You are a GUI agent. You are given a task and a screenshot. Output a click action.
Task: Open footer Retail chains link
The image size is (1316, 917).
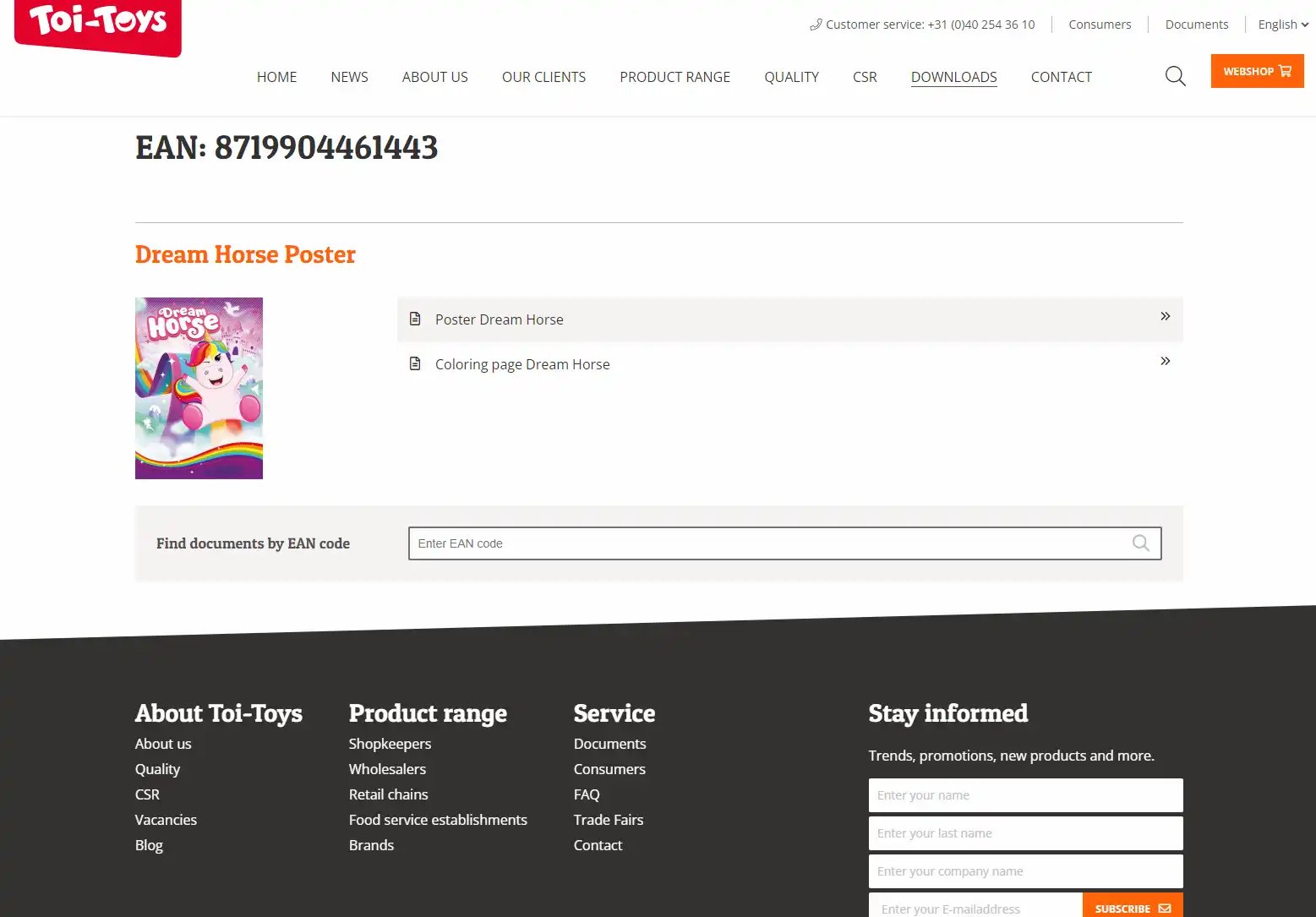click(388, 794)
